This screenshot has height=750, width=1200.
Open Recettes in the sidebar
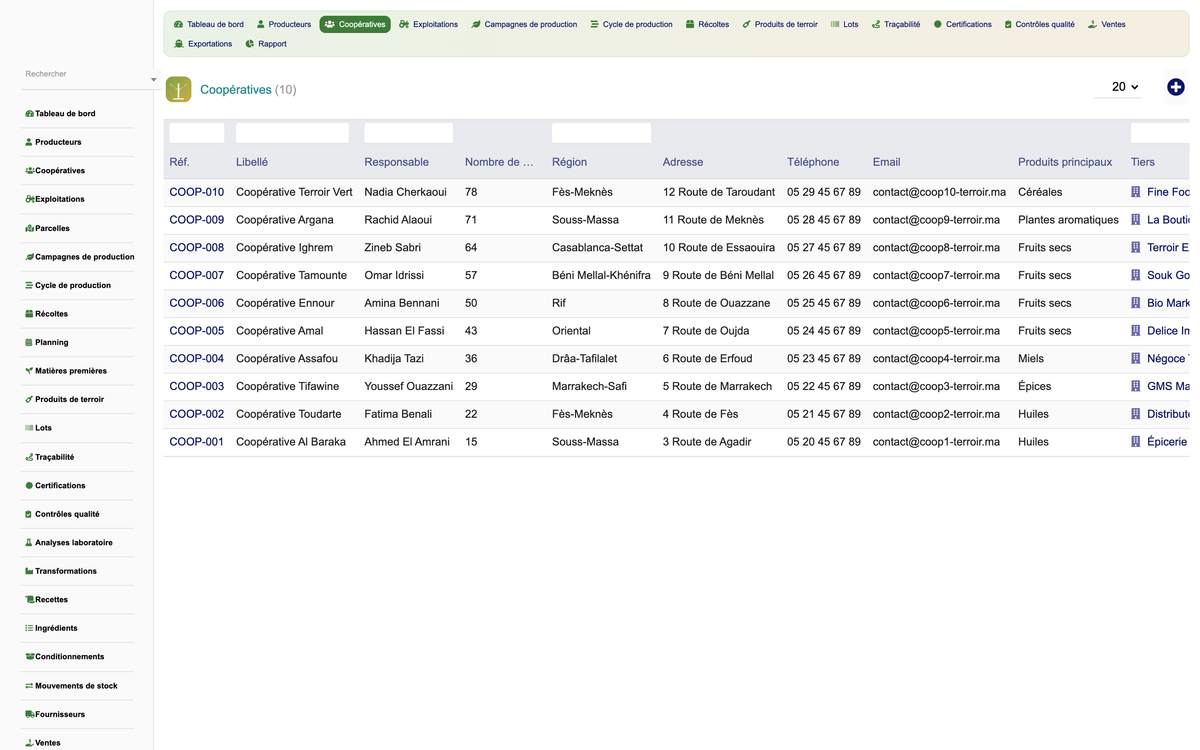tap(51, 600)
